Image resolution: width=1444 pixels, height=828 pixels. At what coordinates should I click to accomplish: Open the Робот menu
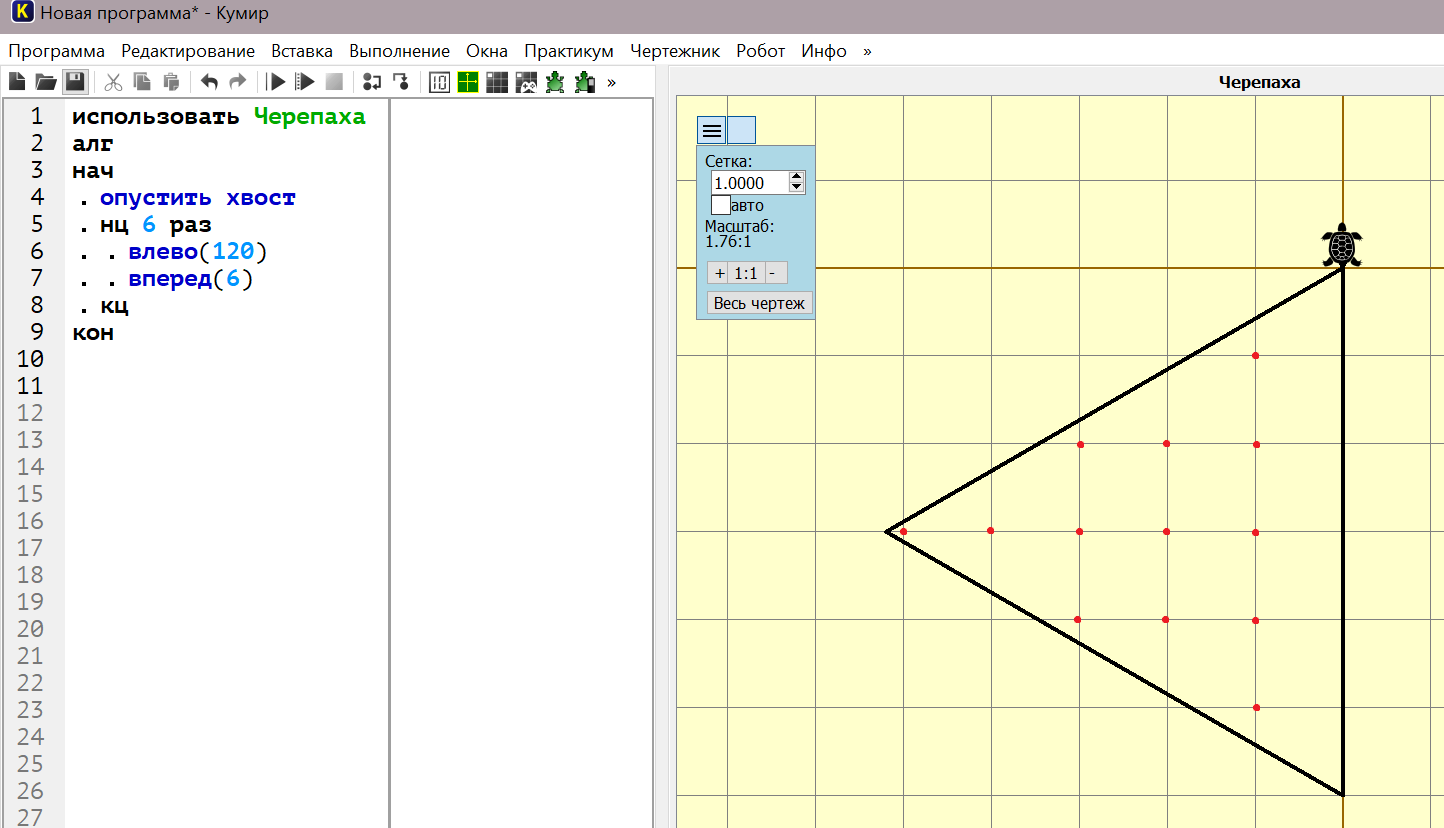coord(761,51)
